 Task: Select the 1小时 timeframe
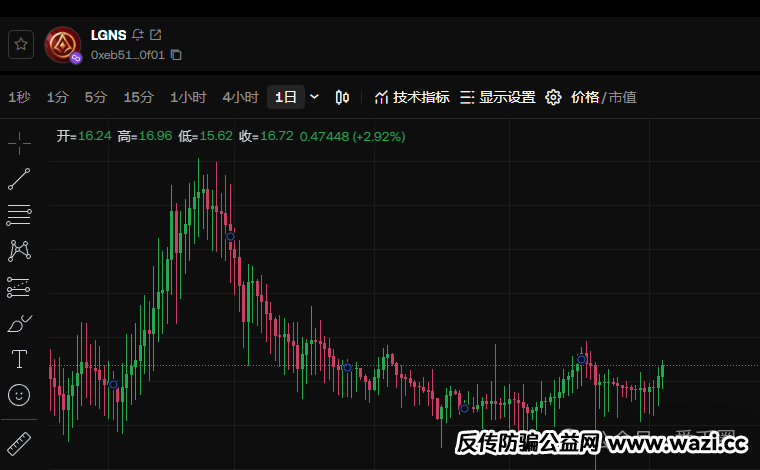coord(188,97)
